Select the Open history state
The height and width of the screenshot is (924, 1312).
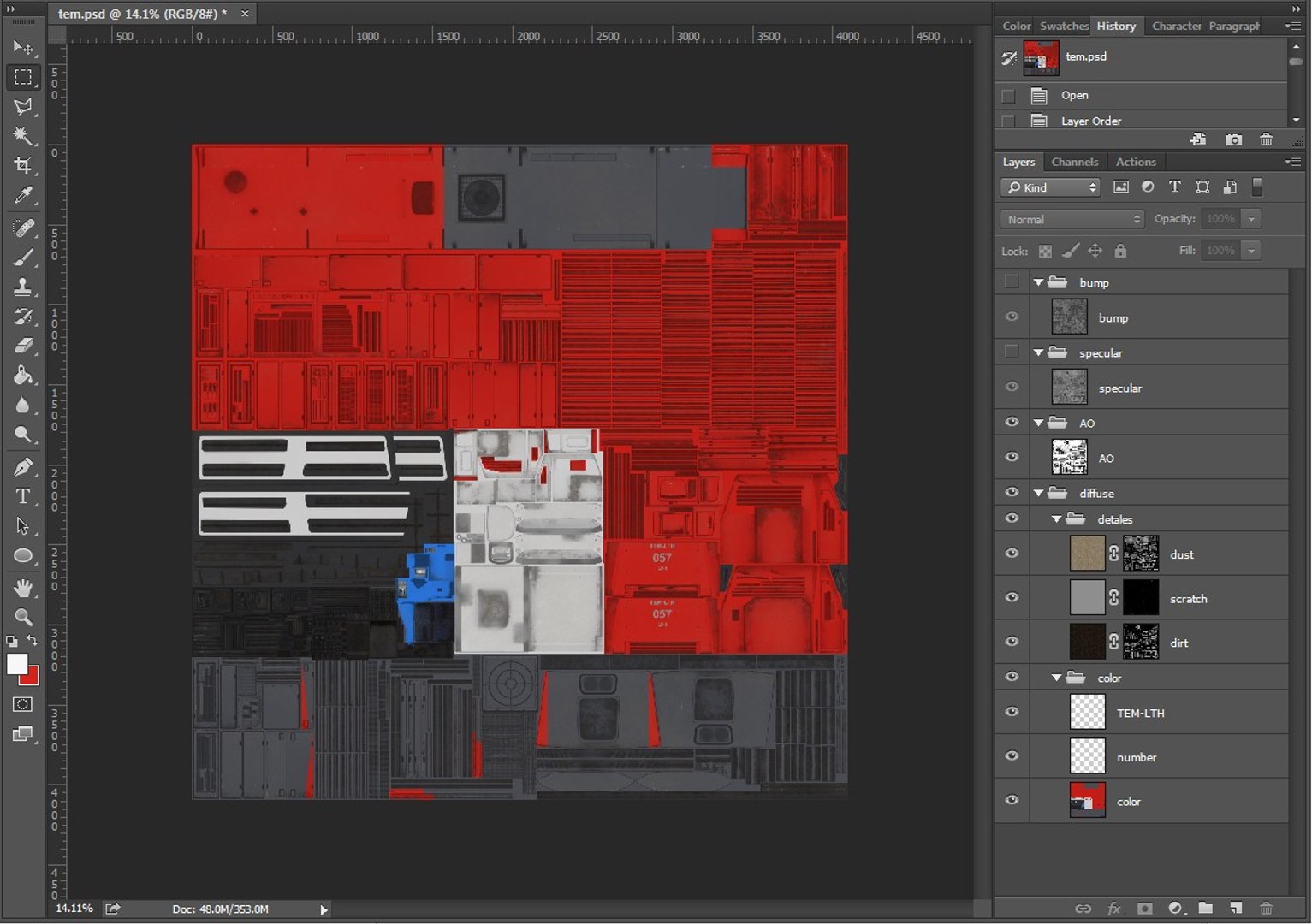(1074, 95)
